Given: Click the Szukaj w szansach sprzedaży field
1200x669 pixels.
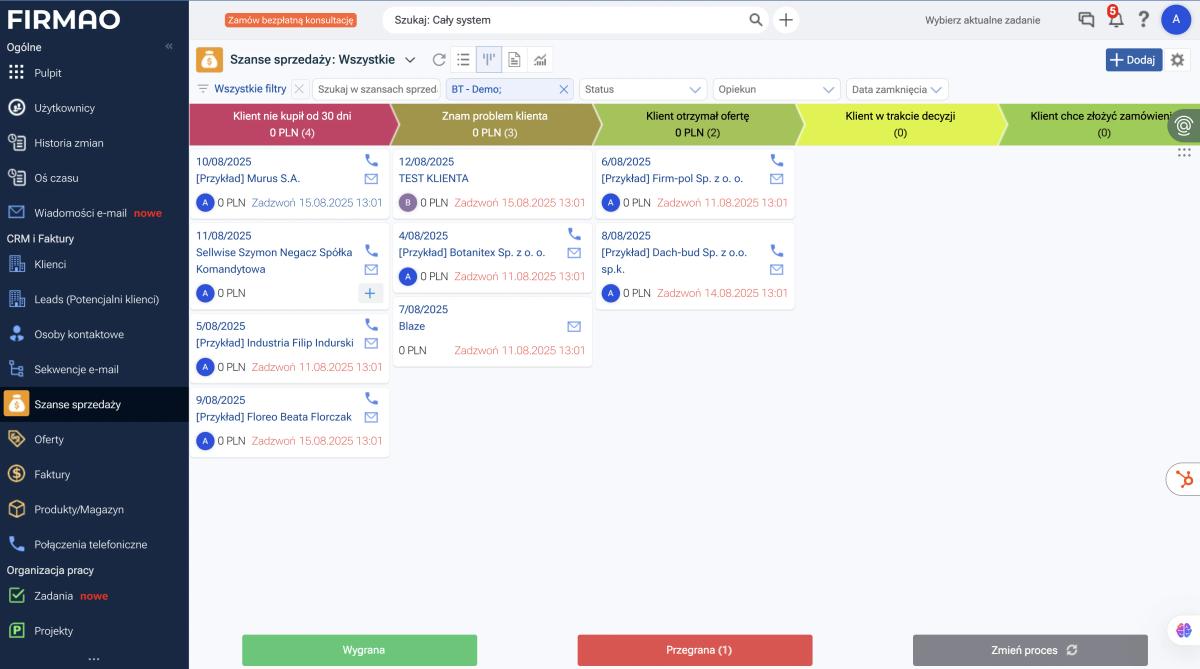Looking at the screenshot, I should pyautogui.click(x=377, y=89).
